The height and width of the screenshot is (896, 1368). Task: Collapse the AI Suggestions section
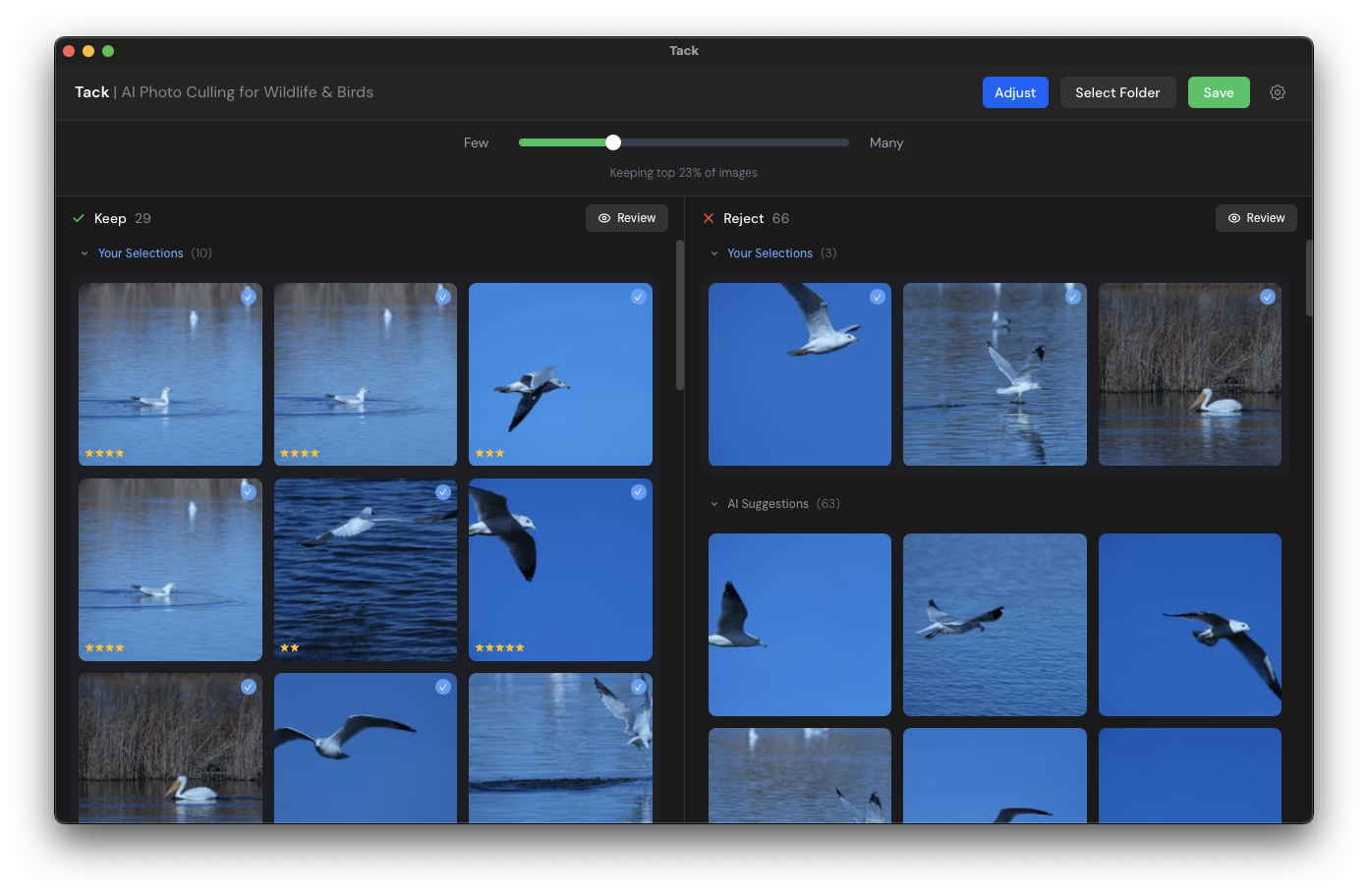714,504
